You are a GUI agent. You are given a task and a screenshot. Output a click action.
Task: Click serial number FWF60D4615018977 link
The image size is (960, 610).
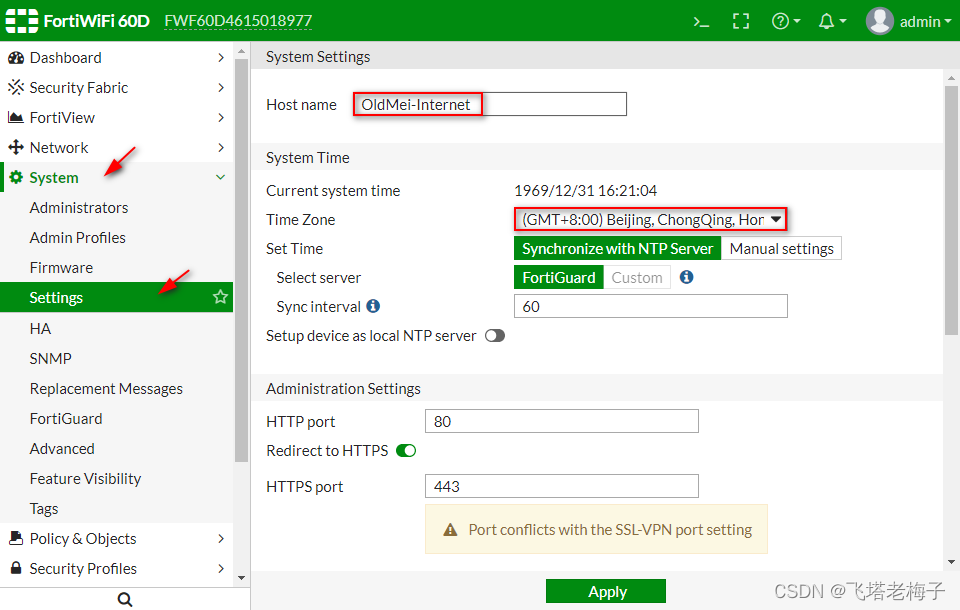[x=238, y=21]
